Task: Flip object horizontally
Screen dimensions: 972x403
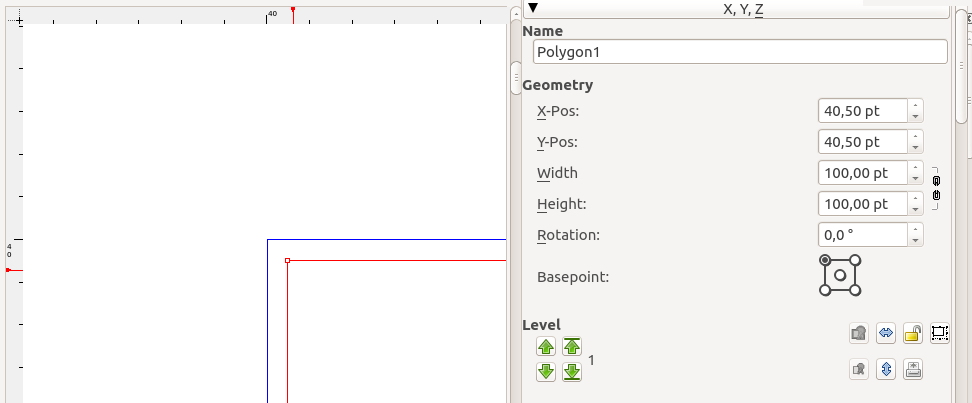Action: [x=885, y=334]
